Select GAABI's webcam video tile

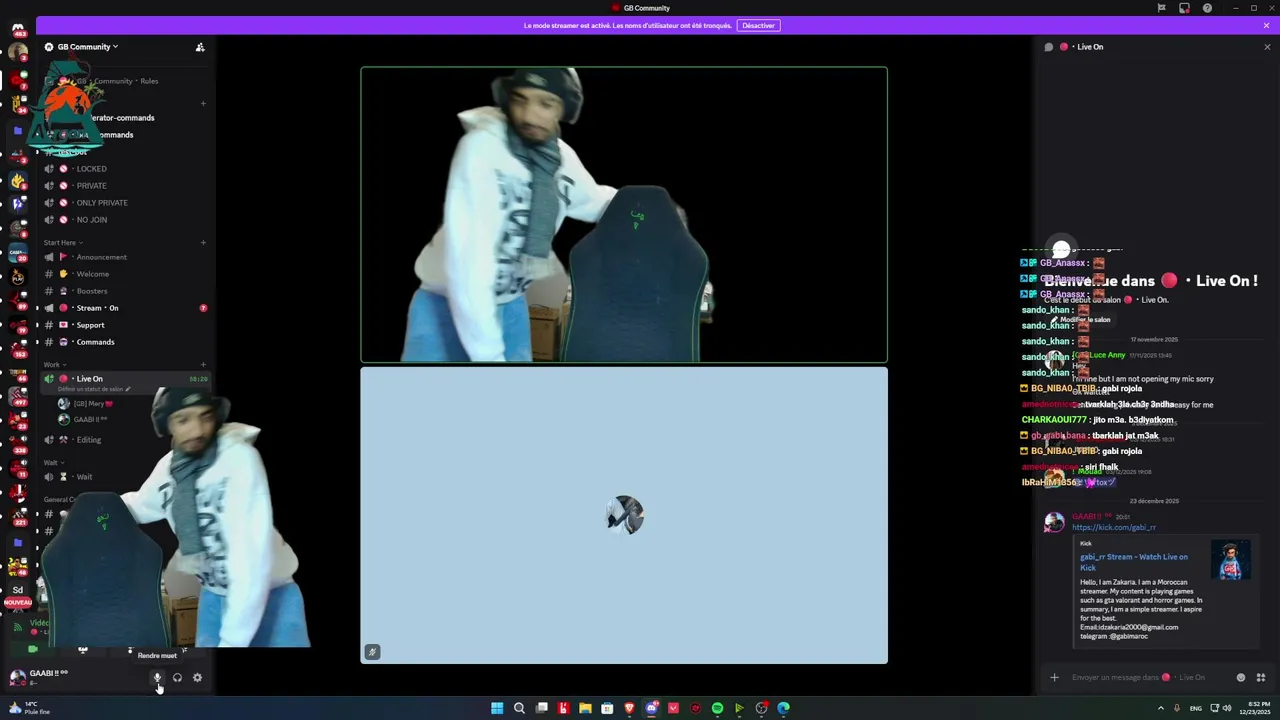[x=624, y=215]
